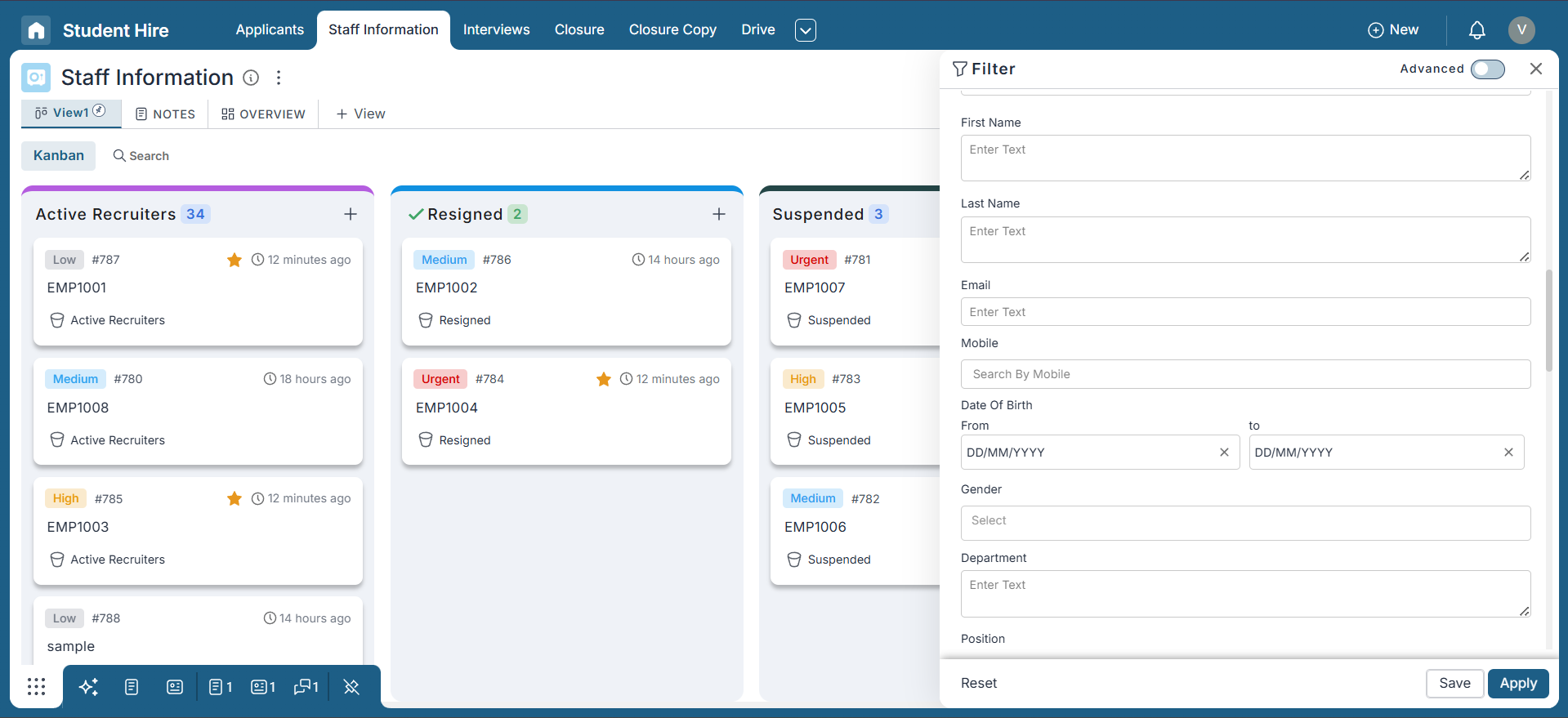Click the Search By Mobile field
The image size is (1568, 718).
tap(1245, 374)
